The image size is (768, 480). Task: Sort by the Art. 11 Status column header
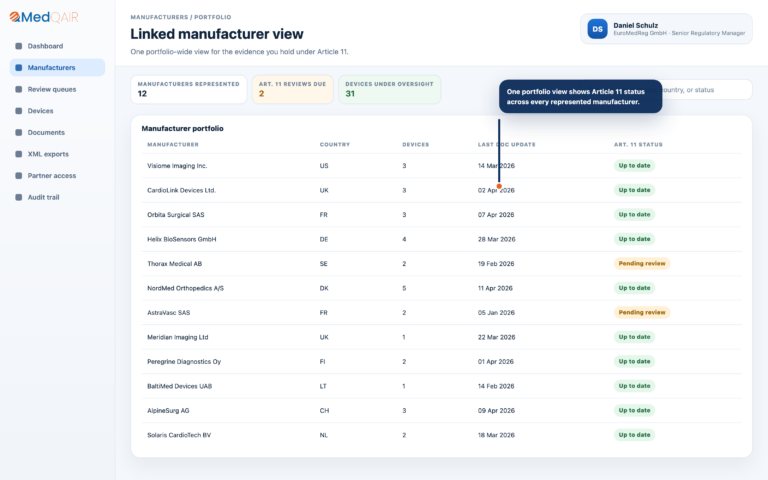click(x=638, y=144)
